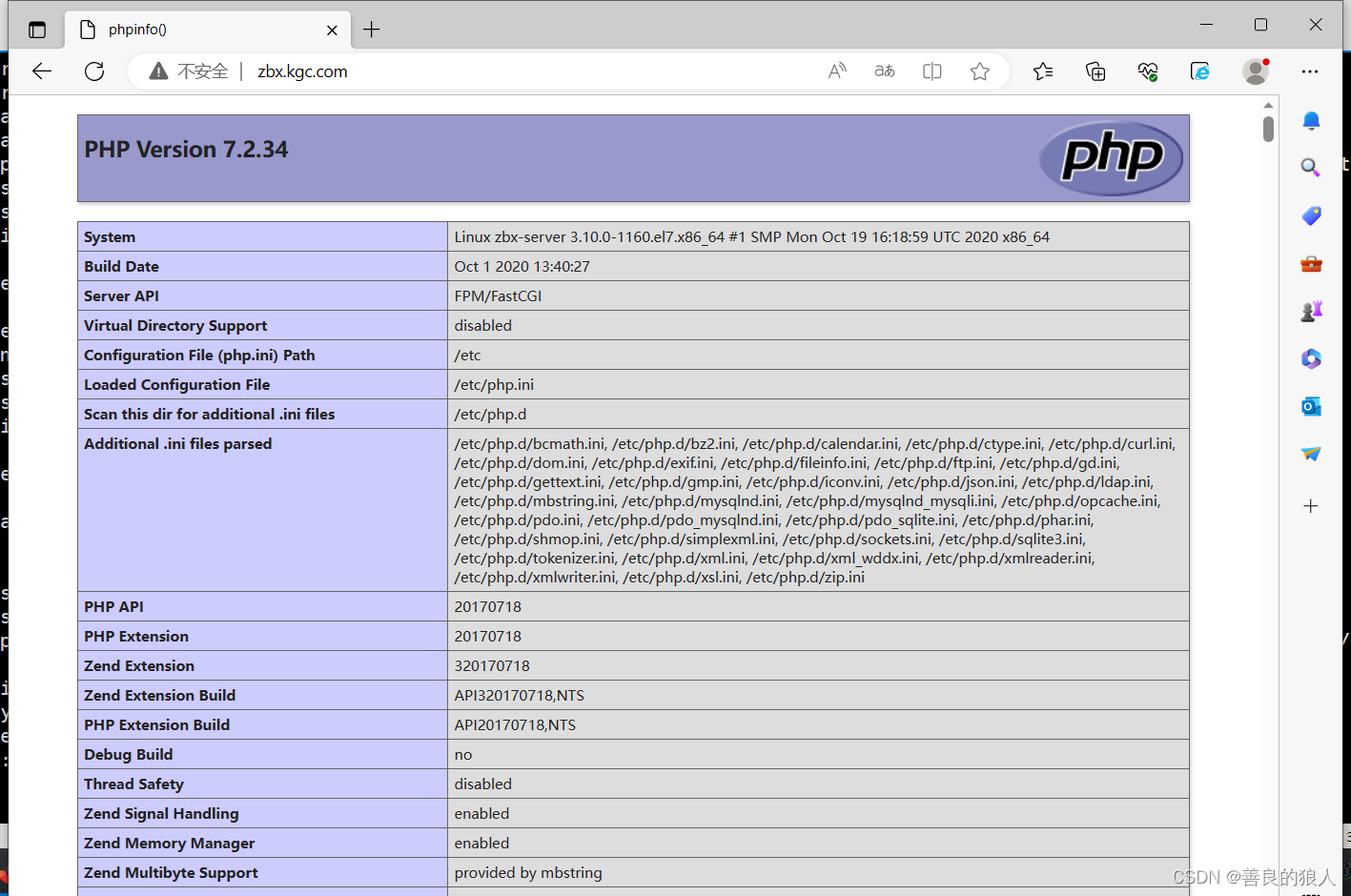Open the user profile avatar

[x=1256, y=71]
